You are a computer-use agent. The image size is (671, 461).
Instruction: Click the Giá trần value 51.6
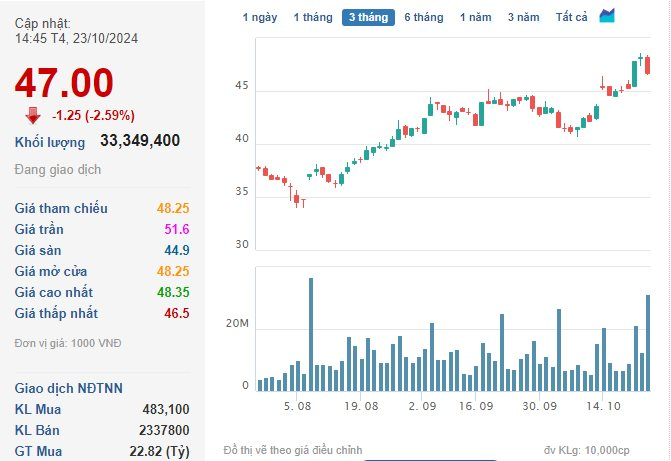click(177, 229)
